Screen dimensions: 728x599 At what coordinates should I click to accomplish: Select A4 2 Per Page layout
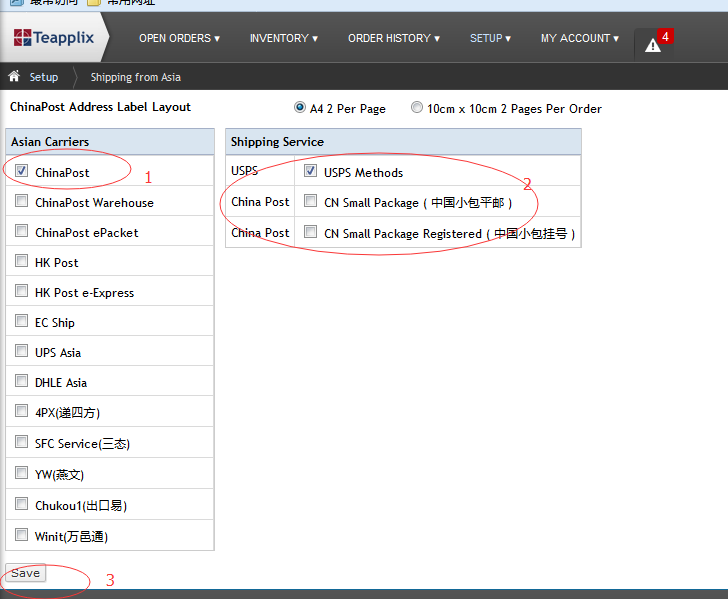point(300,108)
